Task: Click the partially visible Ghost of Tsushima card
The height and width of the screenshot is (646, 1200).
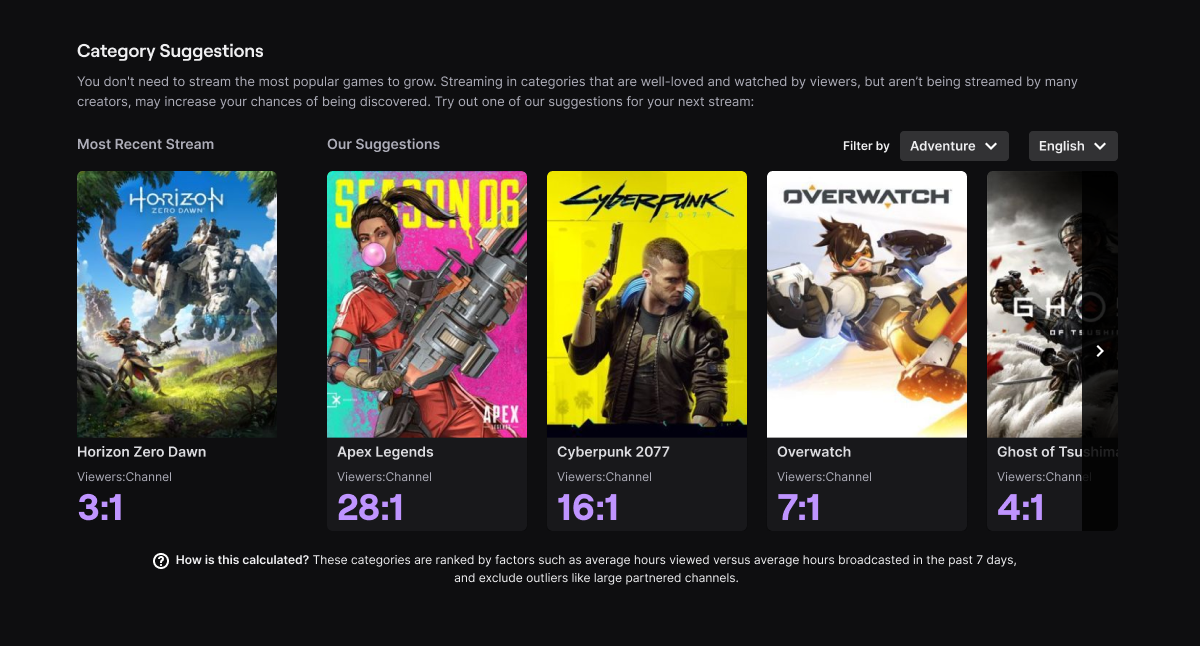Action: [1050, 304]
